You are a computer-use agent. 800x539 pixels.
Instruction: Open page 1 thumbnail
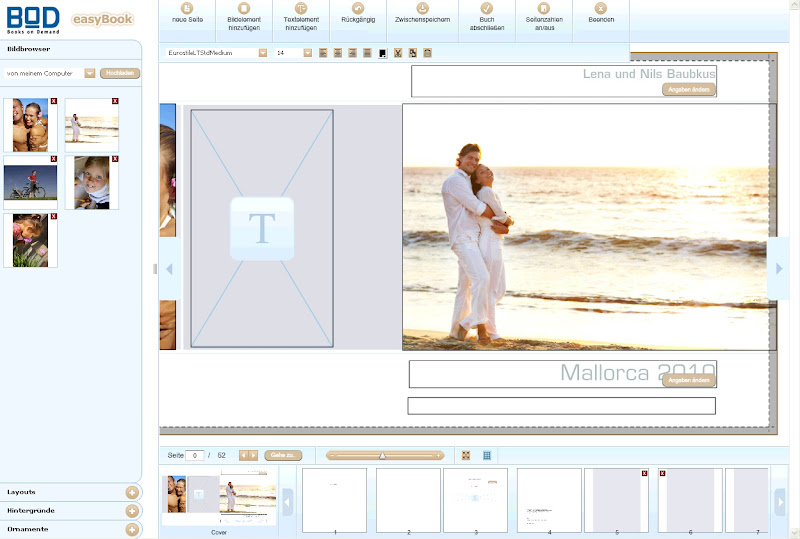334,500
